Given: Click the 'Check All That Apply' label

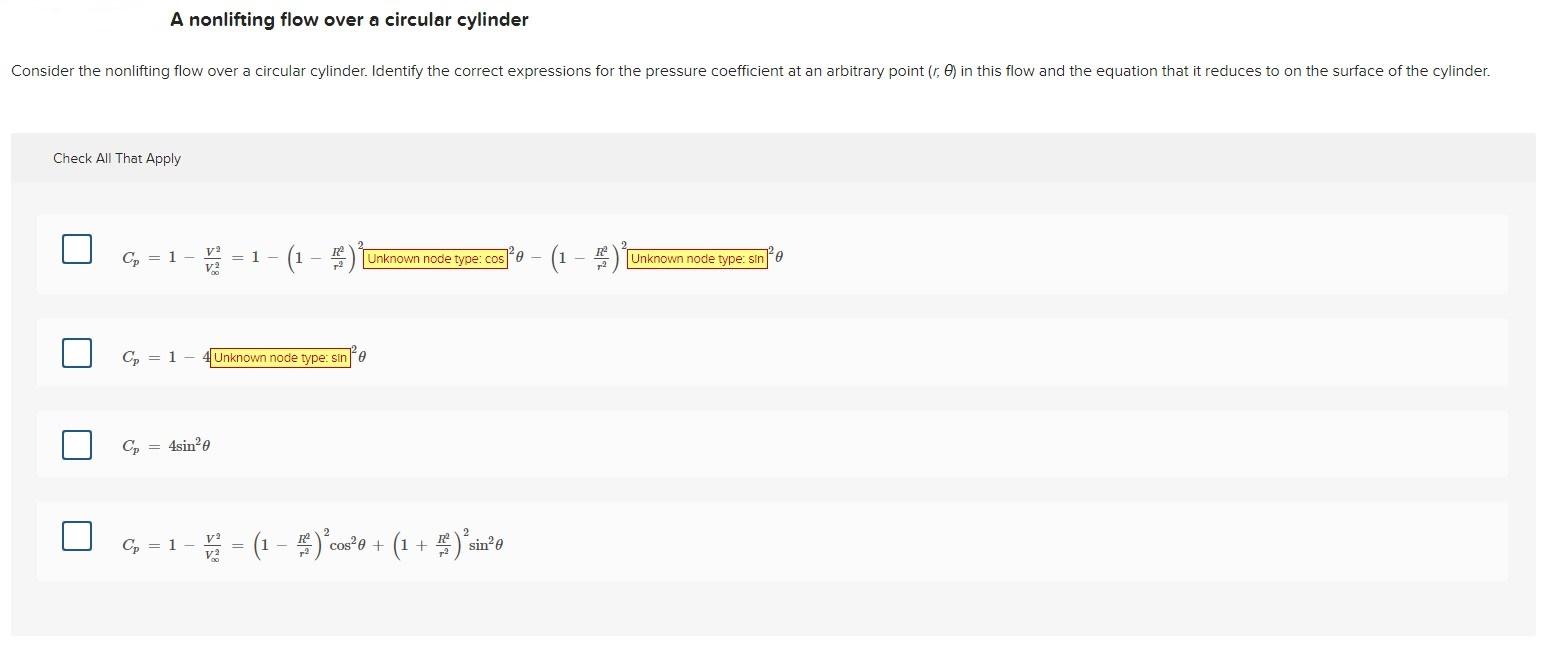Looking at the screenshot, I should 117,158.
